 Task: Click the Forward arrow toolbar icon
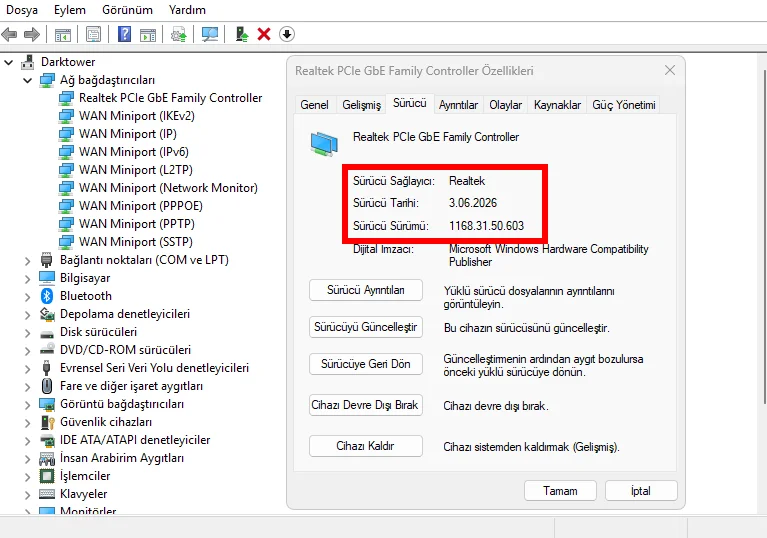click(32, 34)
